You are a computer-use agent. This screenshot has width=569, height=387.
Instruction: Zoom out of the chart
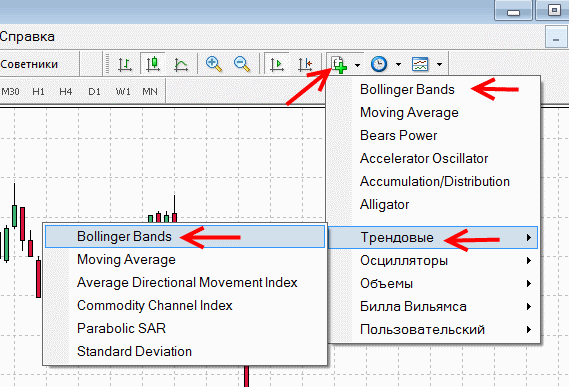pos(242,64)
